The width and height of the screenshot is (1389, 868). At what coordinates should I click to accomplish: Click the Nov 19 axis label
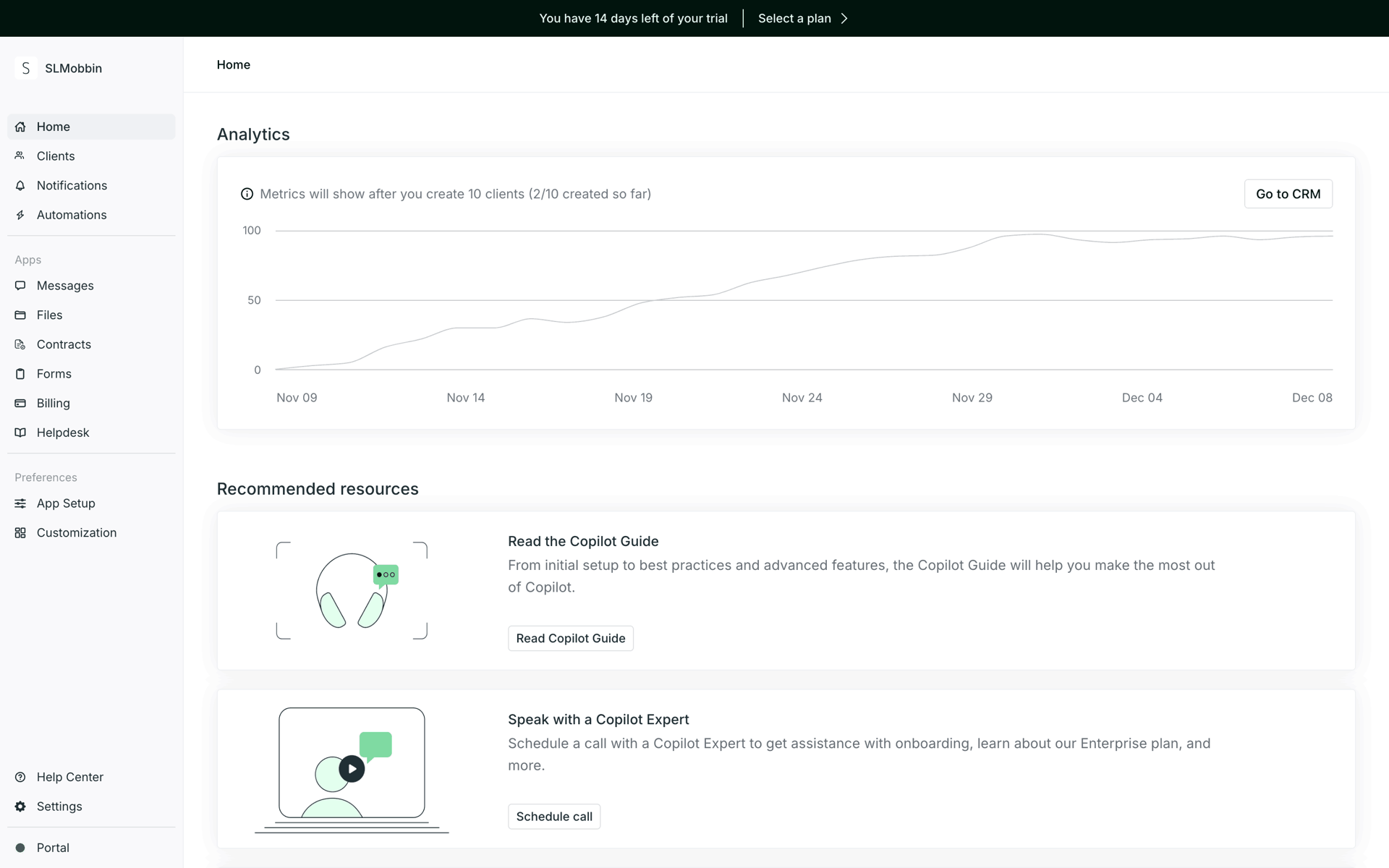[x=634, y=398]
